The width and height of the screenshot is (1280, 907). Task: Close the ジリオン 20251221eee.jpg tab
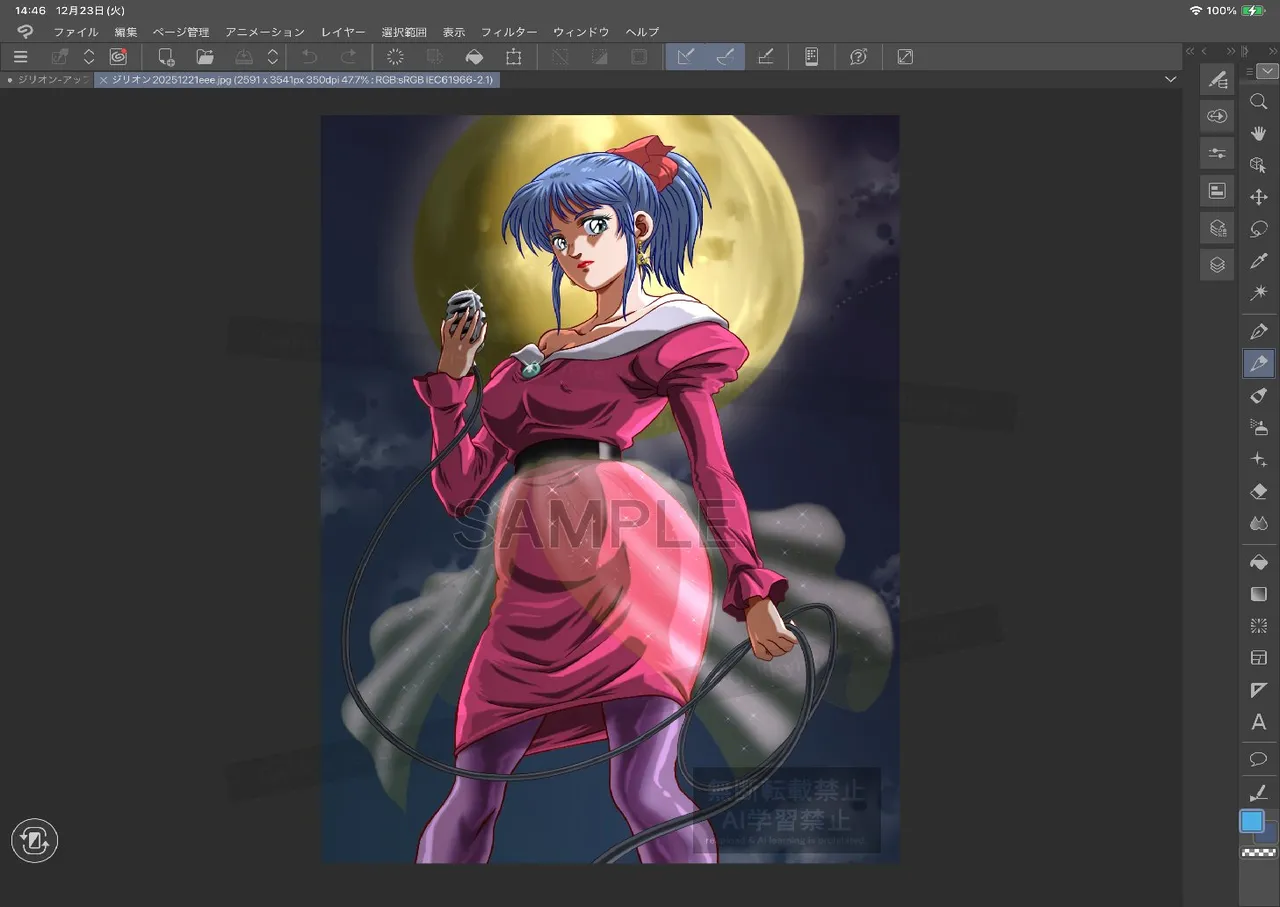103,79
